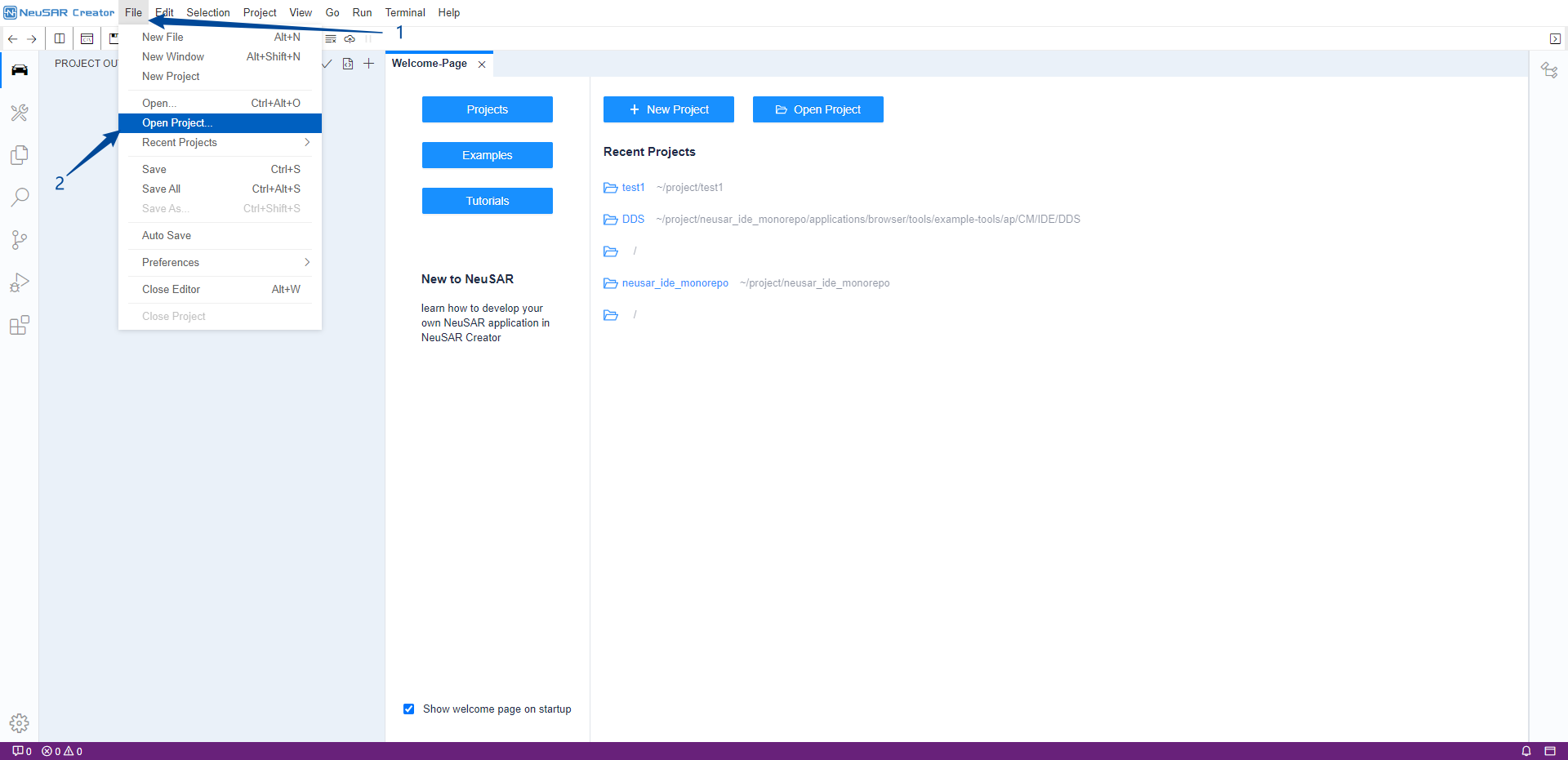
Task: Open the neusar_ide_monorepo recent project link
Action: point(675,283)
